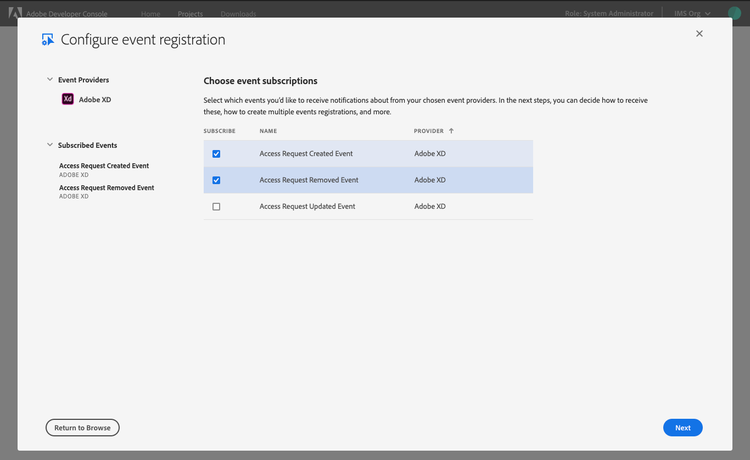Screen dimensions: 750x460
Task: Open the user avatar in background header
Action: (734, 13)
